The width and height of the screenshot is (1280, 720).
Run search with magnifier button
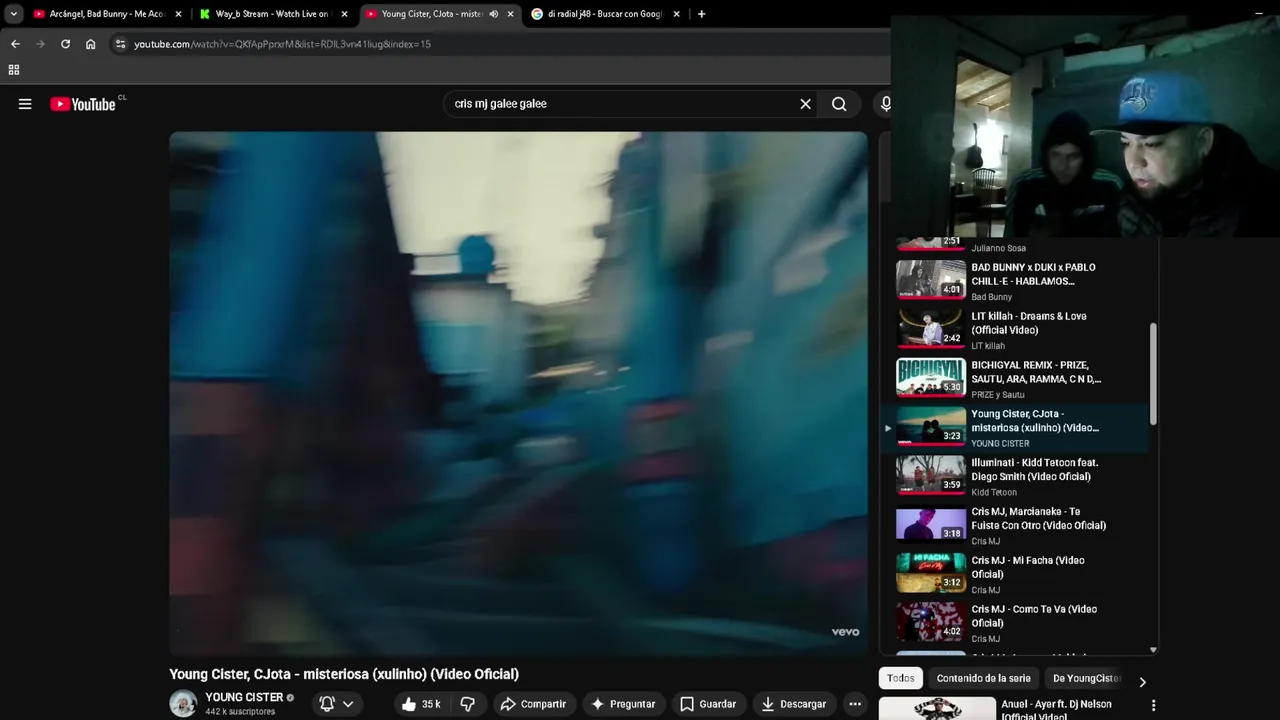coord(839,104)
